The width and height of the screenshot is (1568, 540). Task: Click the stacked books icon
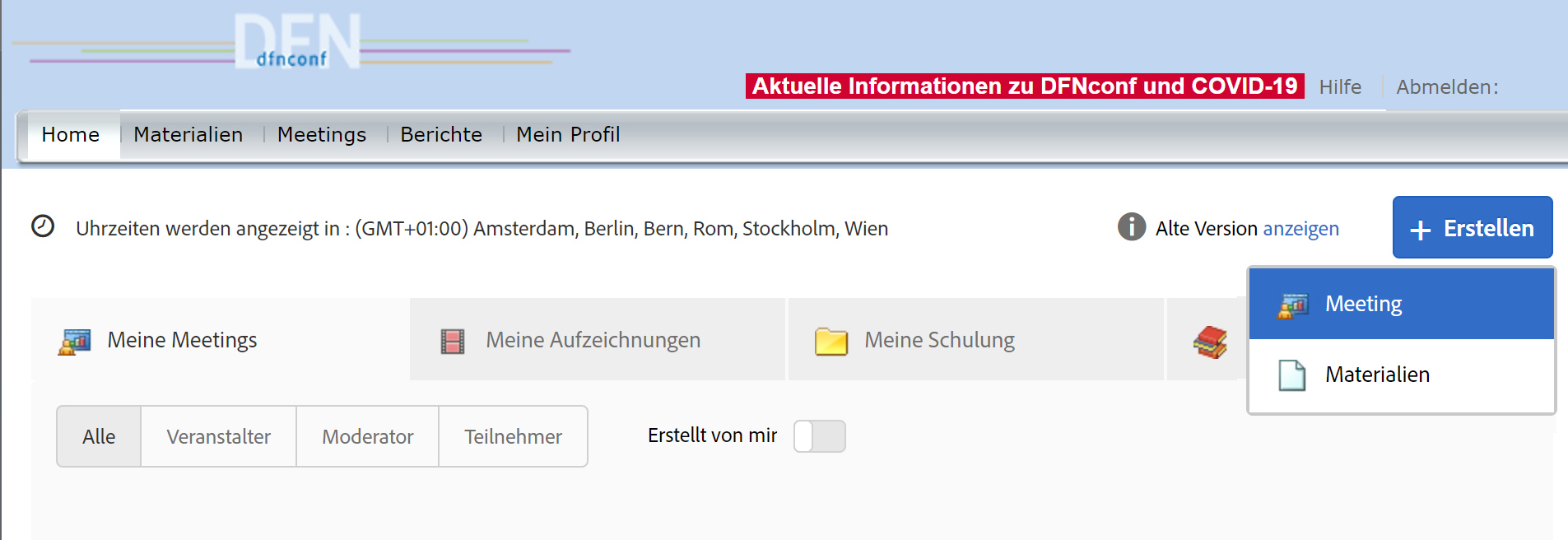(x=1210, y=342)
